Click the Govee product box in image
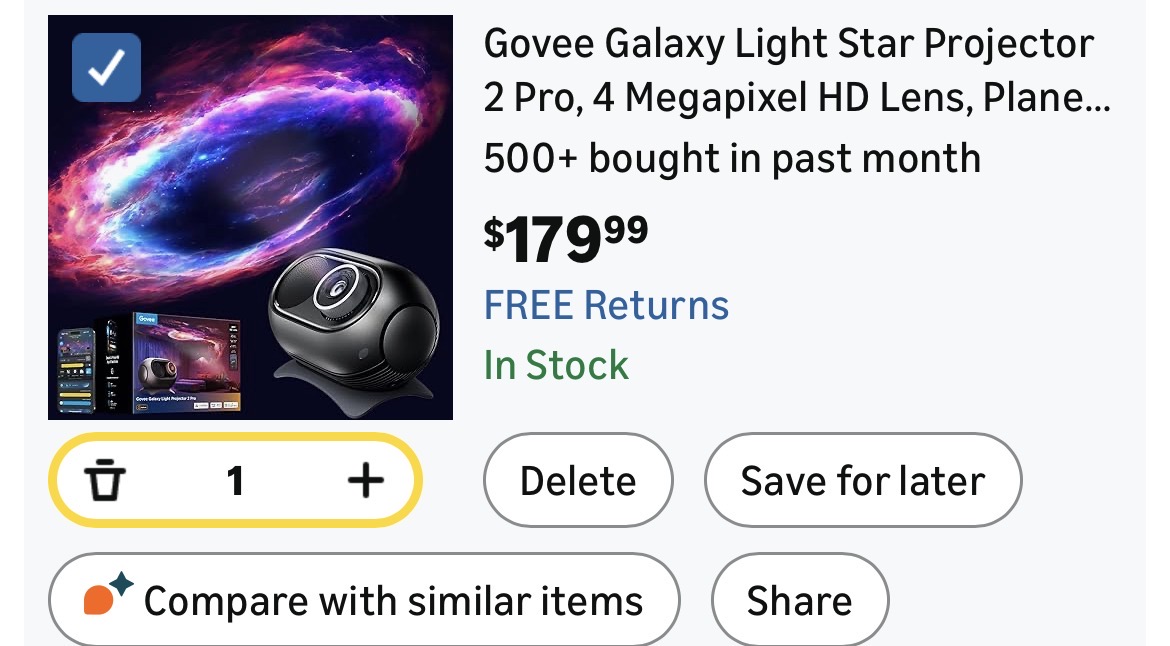Viewport: 1170px width, 646px height. (186, 361)
